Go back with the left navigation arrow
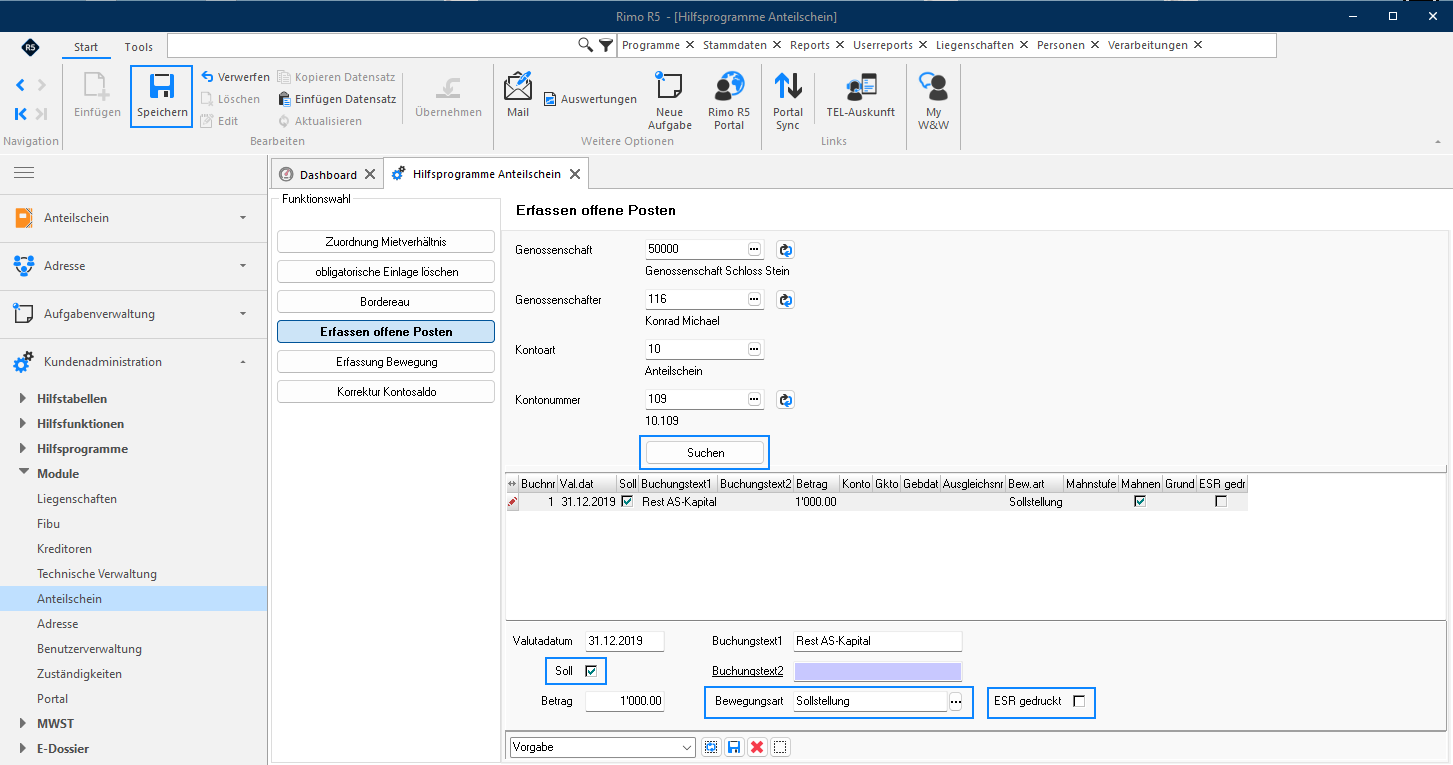This screenshot has height=765, width=1453. coord(20,86)
